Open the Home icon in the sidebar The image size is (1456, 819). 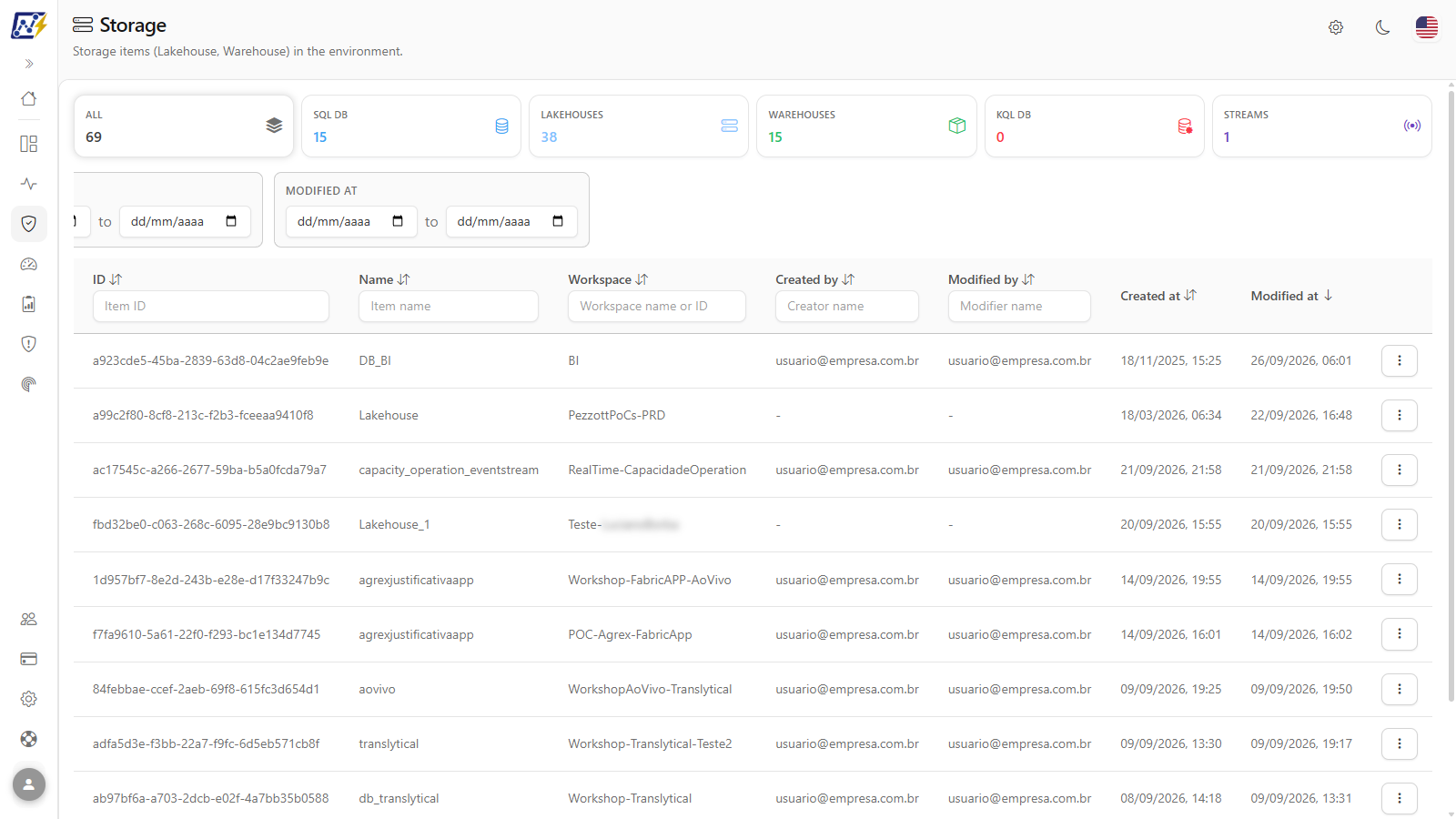(29, 98)
